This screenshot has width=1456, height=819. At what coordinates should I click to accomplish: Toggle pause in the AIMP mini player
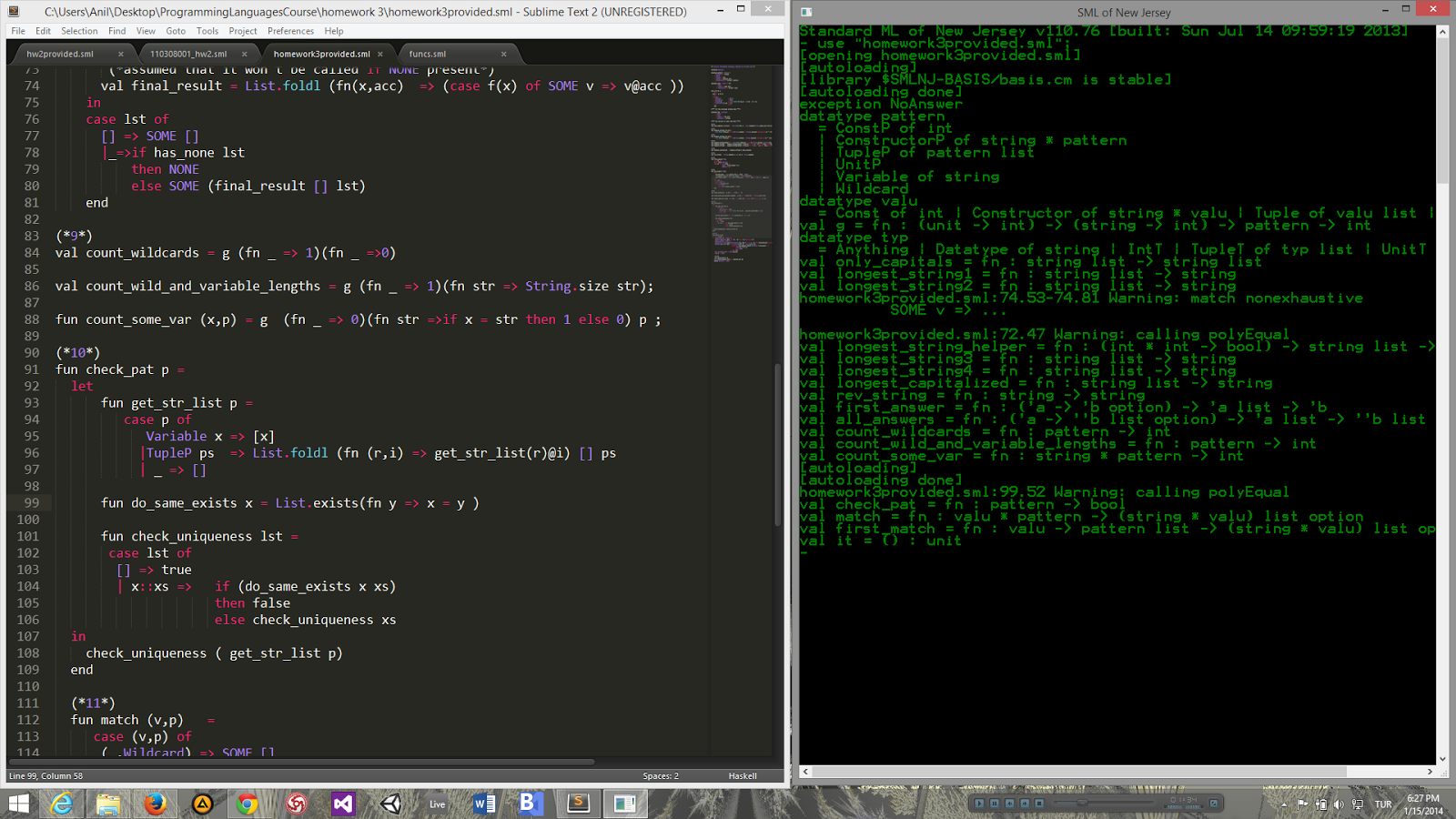[x=994, y=804]
